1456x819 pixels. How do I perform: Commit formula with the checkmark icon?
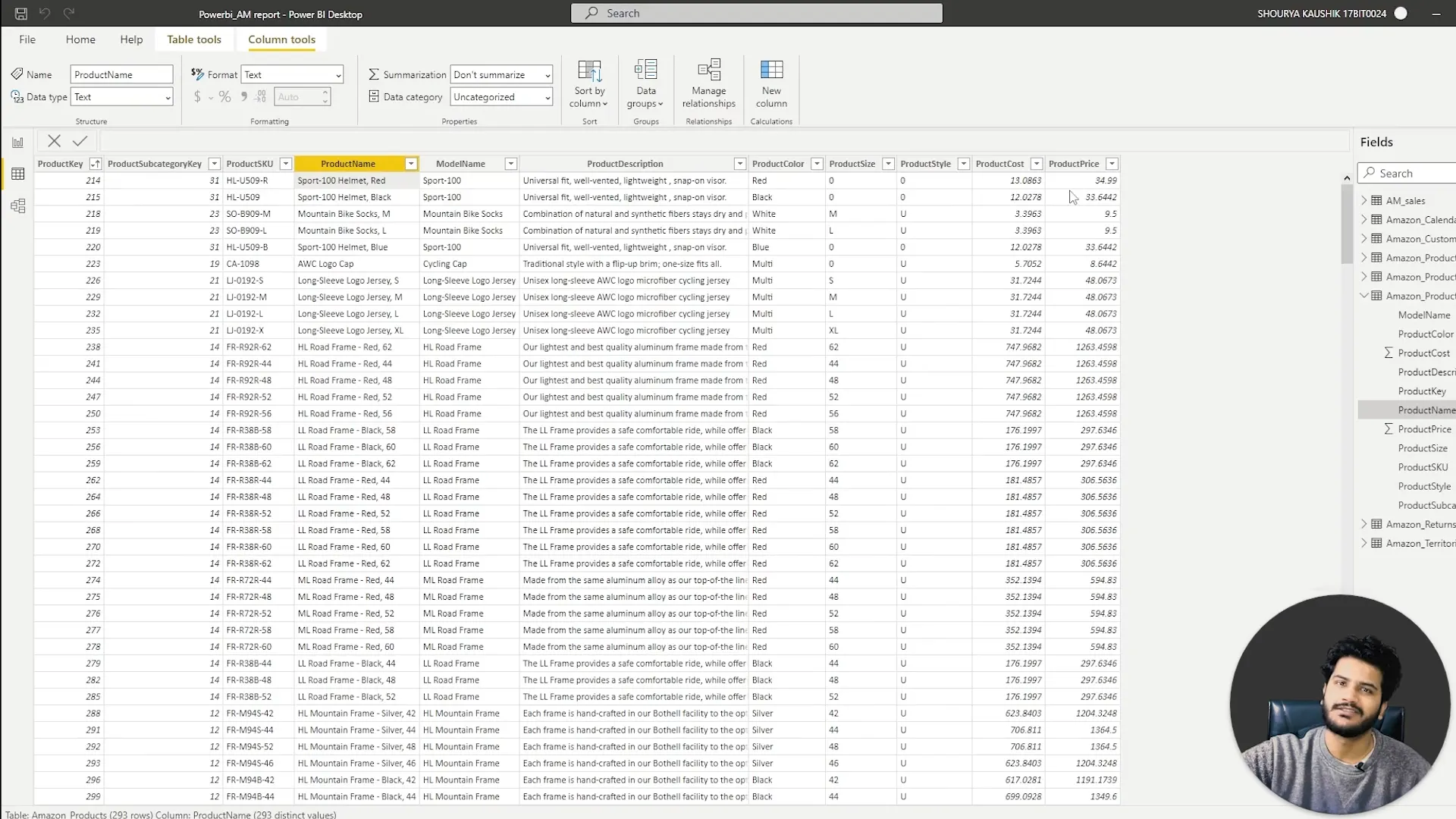click(x=80, y=141)
